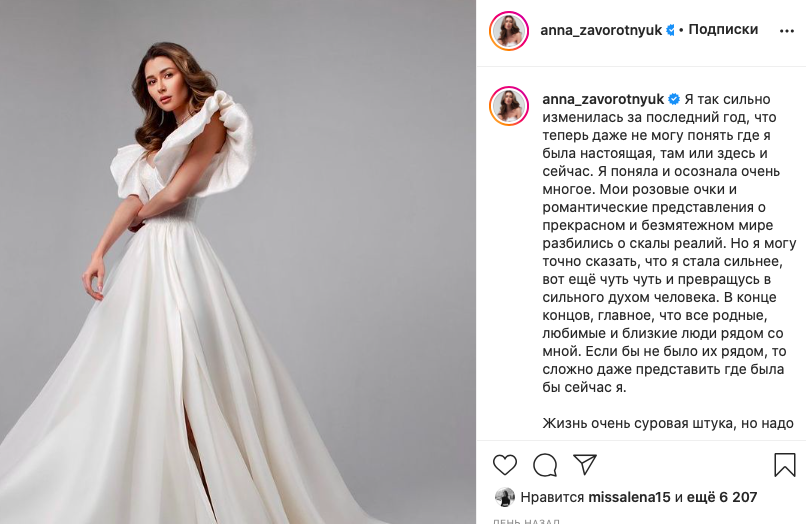Viewport: 806px width, 524px height.
Task: Click the blue verified badge in the caption
Action: tap(674, 99)
